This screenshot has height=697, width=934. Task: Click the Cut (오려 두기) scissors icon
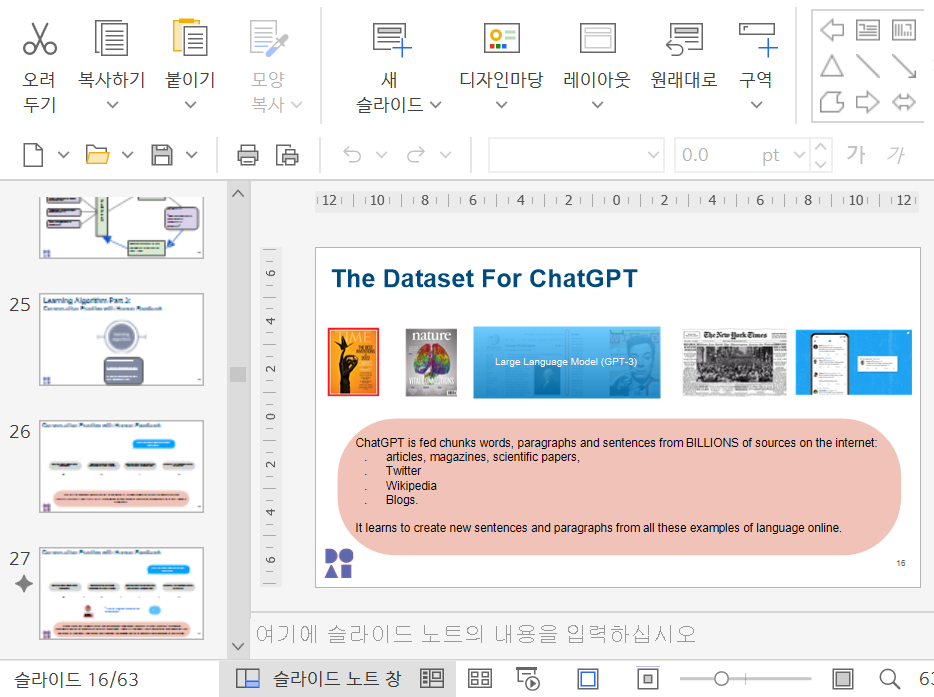(x=40, y=38)
